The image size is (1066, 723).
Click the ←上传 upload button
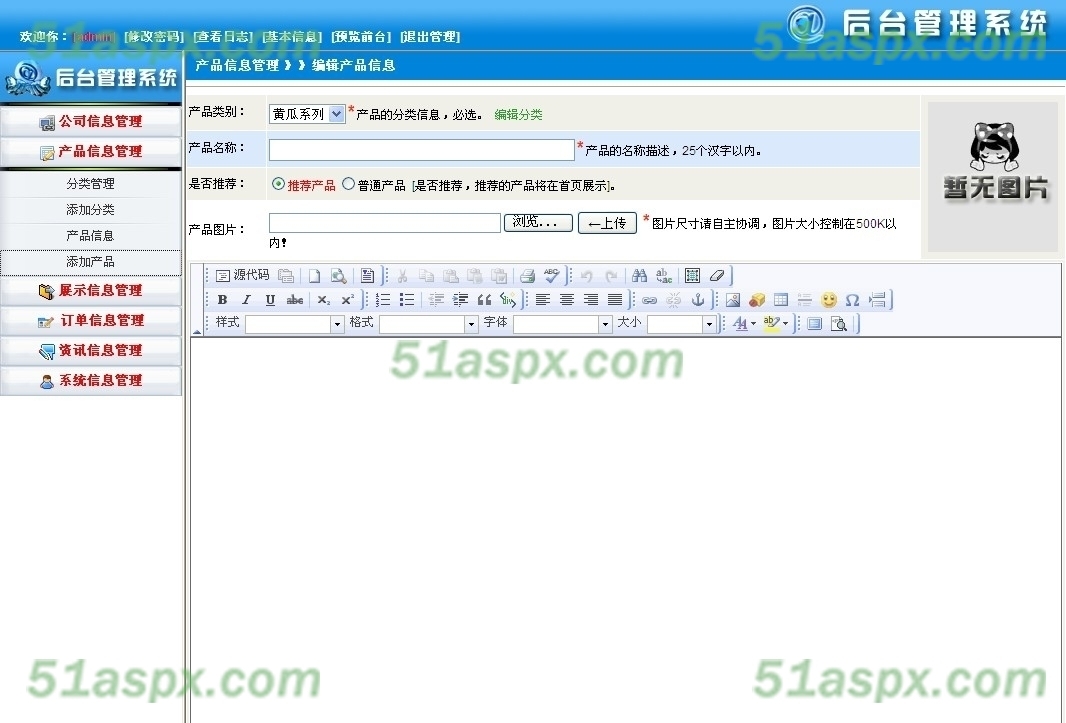[x=607, y=223]
